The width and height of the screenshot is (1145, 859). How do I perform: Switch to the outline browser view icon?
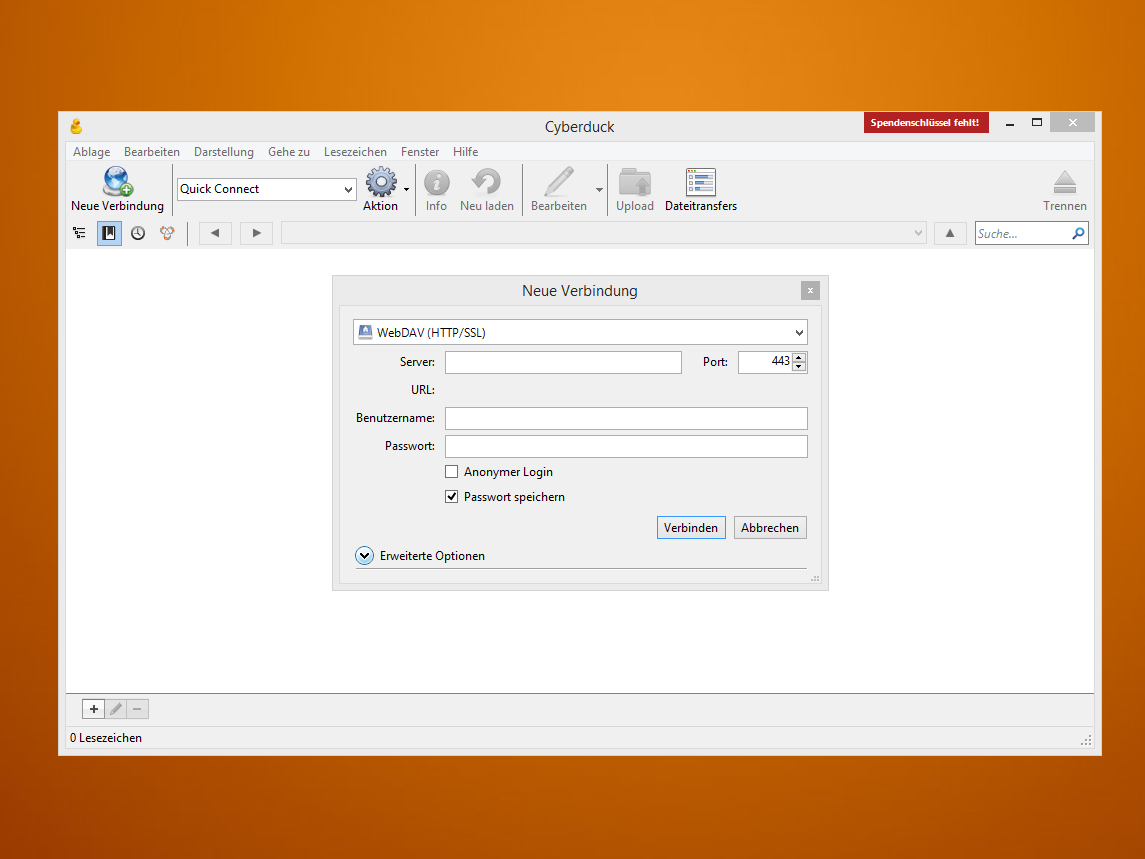tap(80, 233)
